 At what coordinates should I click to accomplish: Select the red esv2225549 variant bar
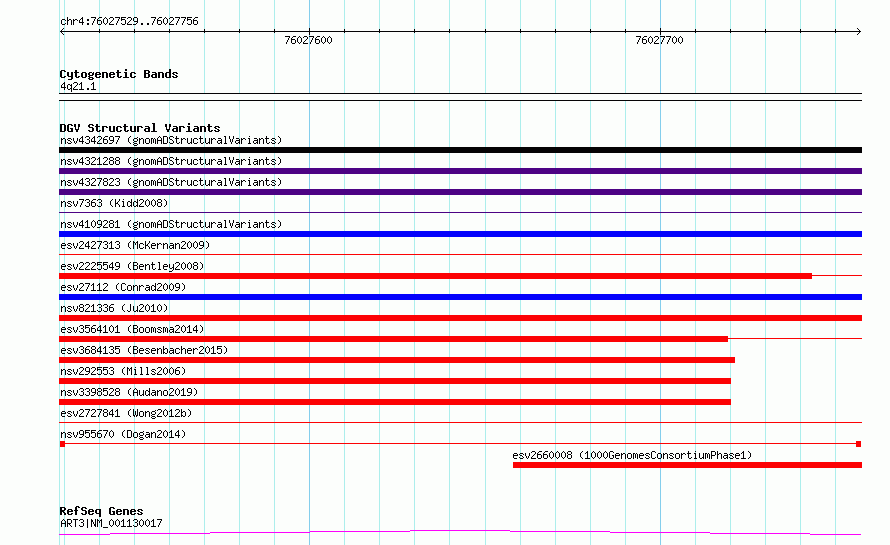click(x=435, y=276)
